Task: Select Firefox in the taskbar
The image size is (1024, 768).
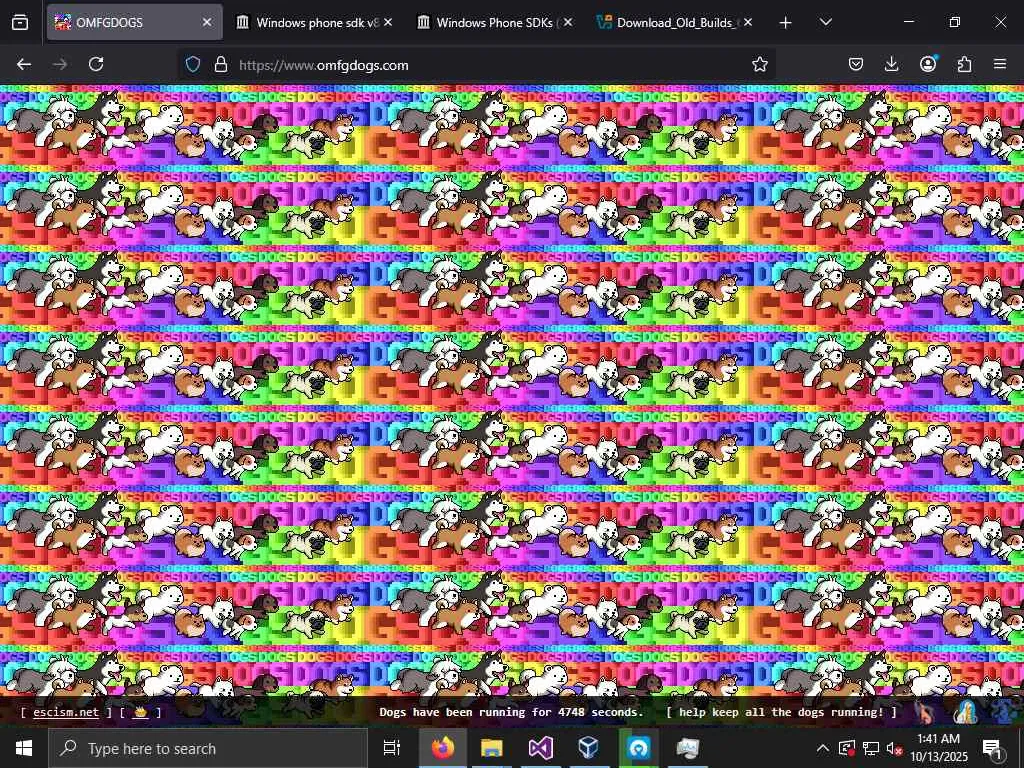Action: (x=443, y=748)
